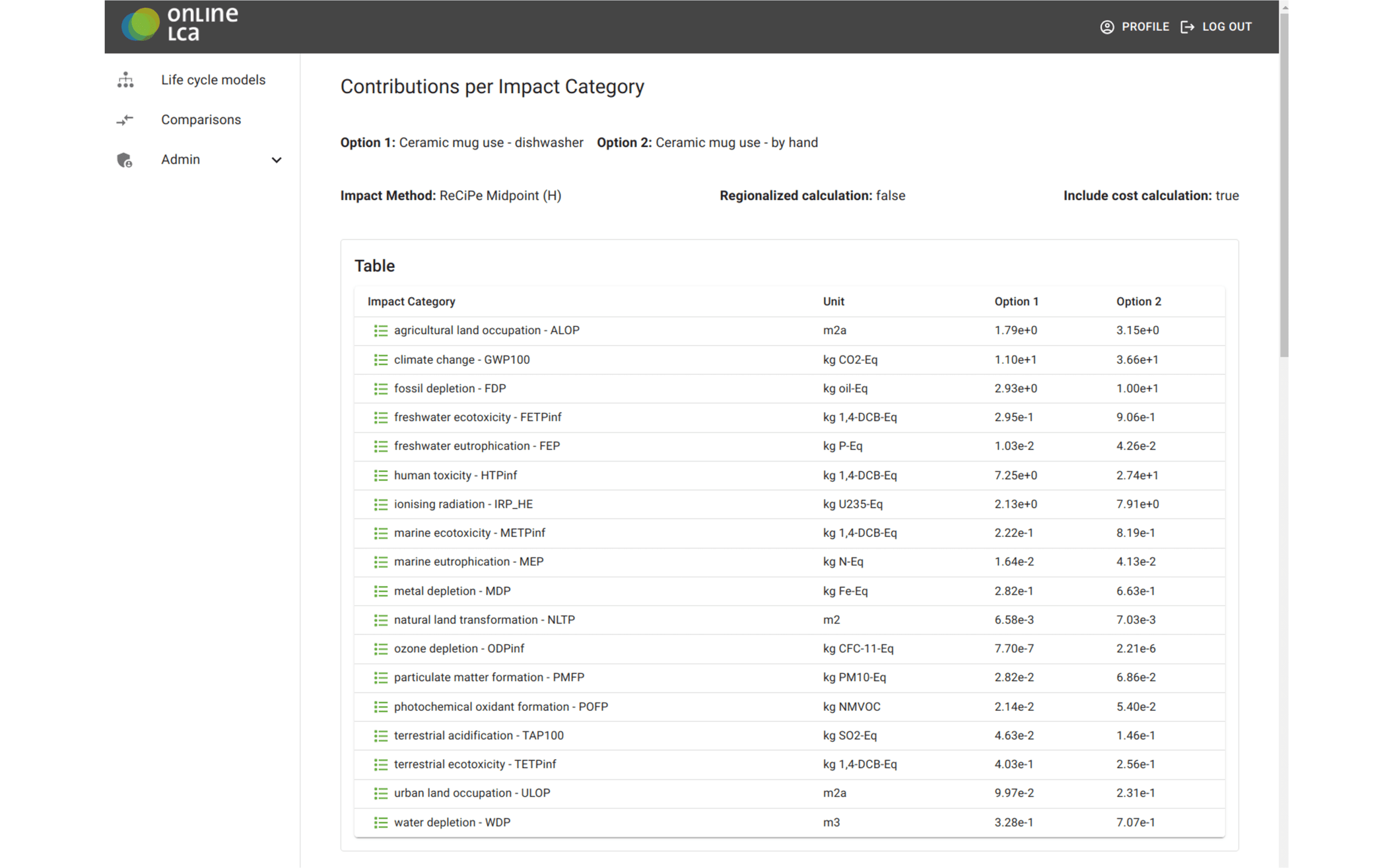This screenshot has height=868, width=1389.
Task: Click list icon beside agricultural land occupation
Action: pyautogui.click(x=381, y=331)
